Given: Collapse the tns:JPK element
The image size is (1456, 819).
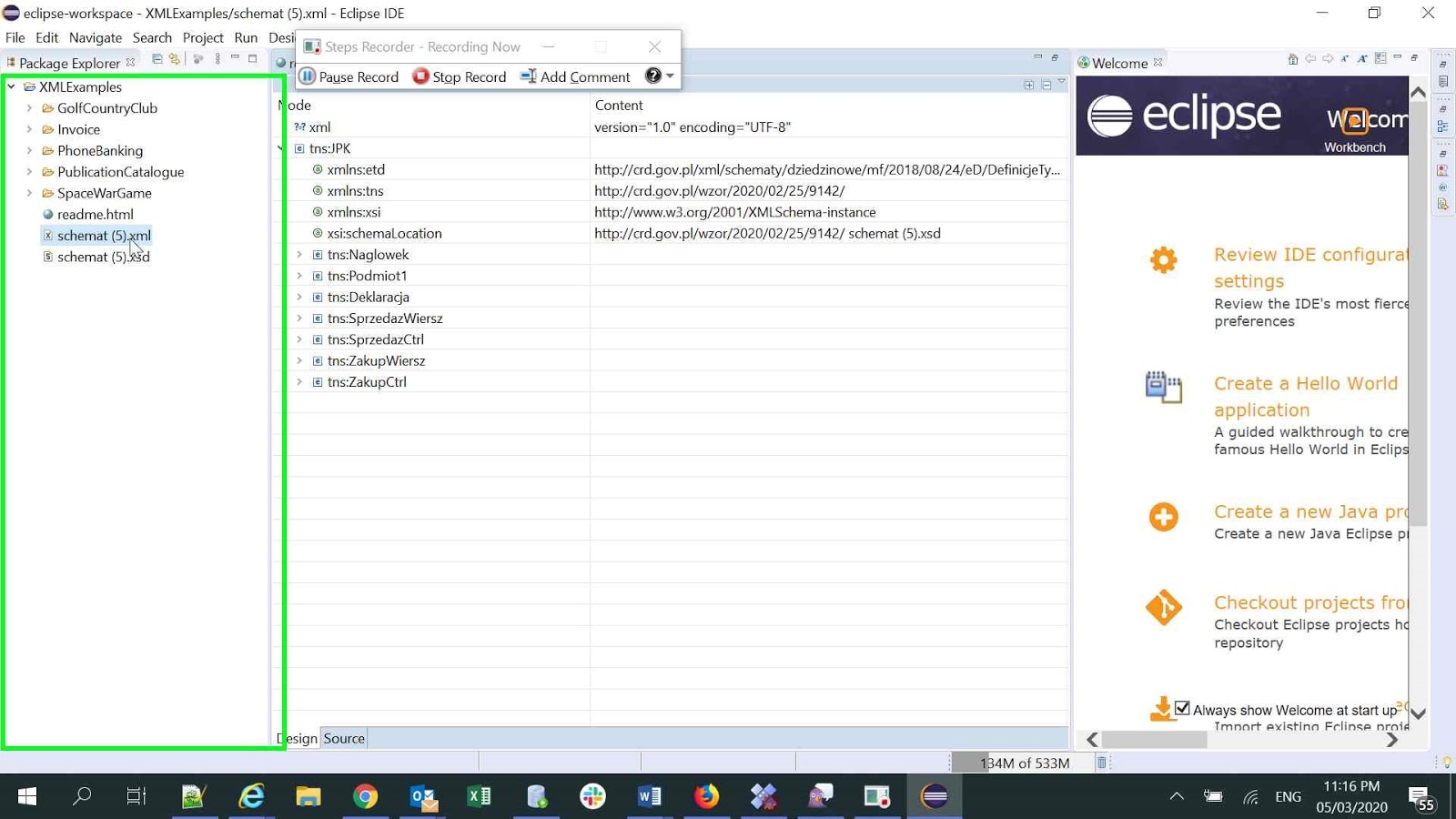Looking at the screenshot, I should (280, 148).
